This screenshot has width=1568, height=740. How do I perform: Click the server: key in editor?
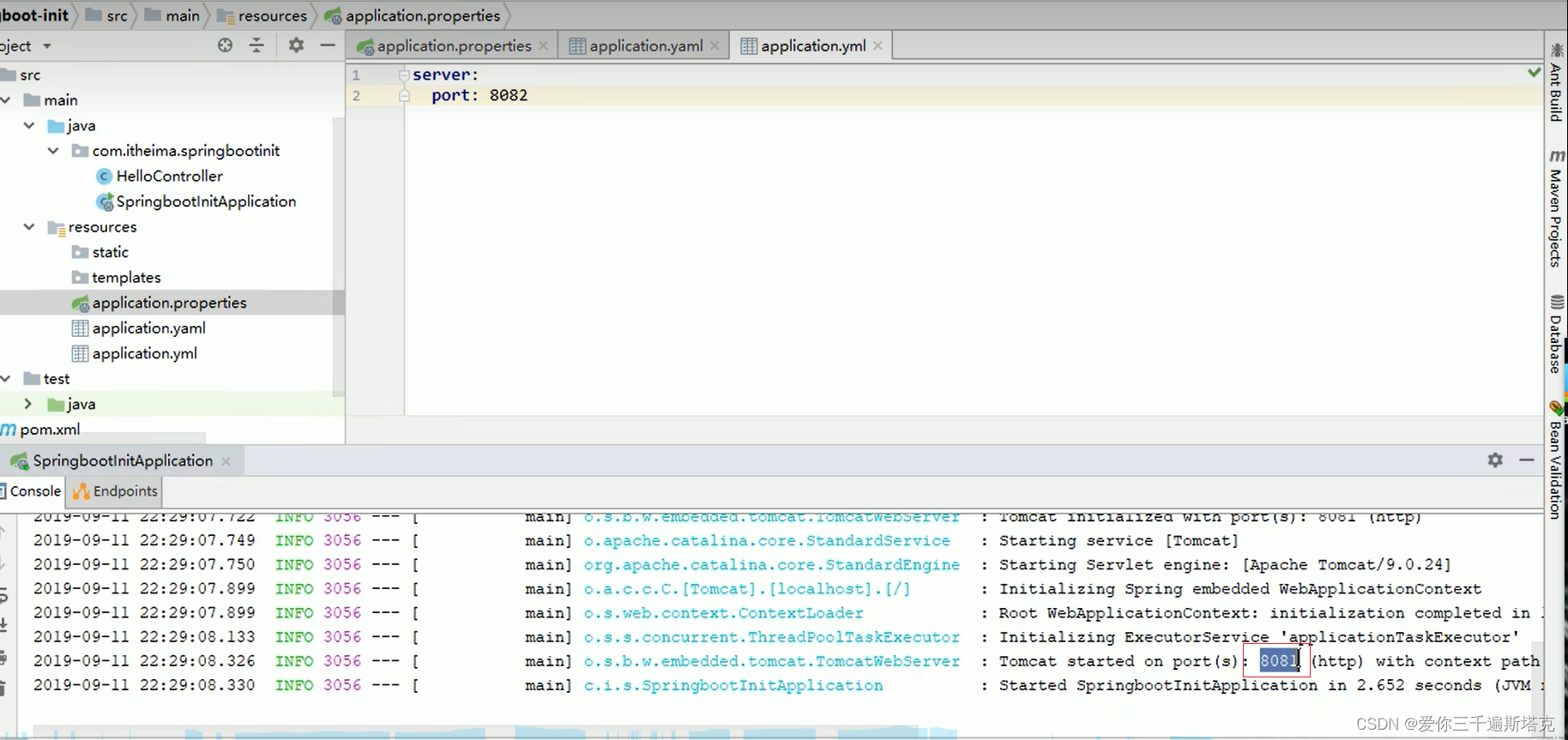point(445,75)
